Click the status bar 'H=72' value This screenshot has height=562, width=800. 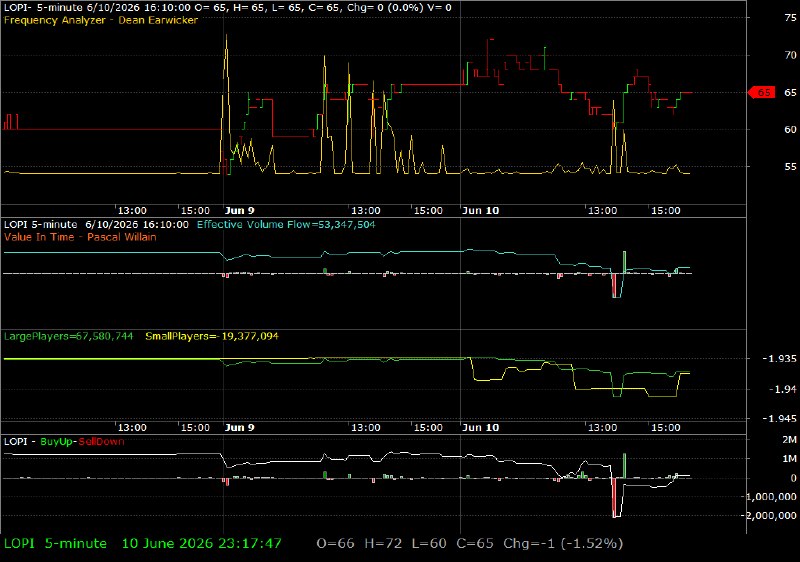point(383,544)
